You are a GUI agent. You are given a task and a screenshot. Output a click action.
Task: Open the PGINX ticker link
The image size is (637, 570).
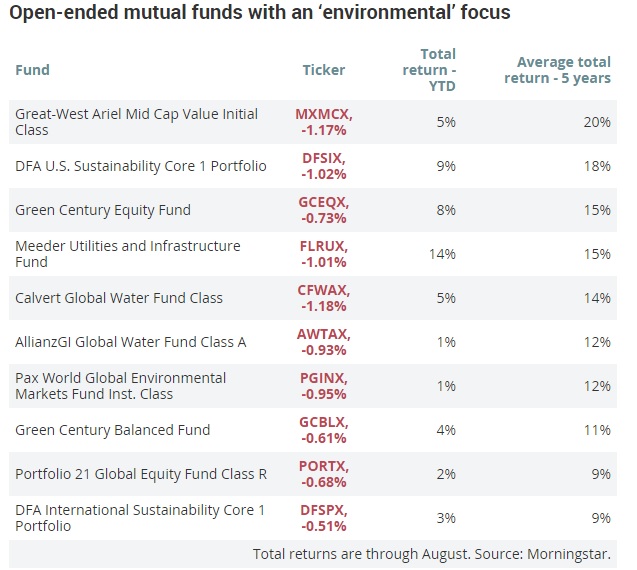(x=322, y=378)
